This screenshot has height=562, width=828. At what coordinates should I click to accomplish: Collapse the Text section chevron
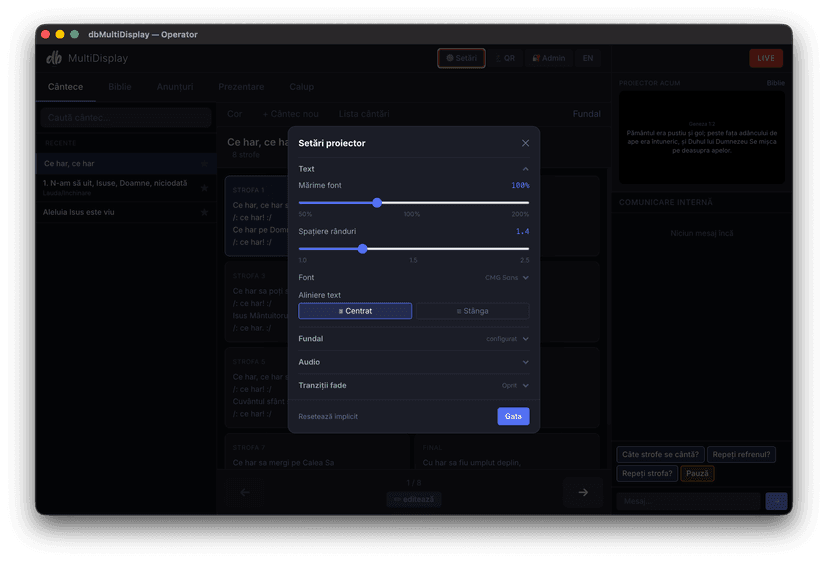pos(525,169)
